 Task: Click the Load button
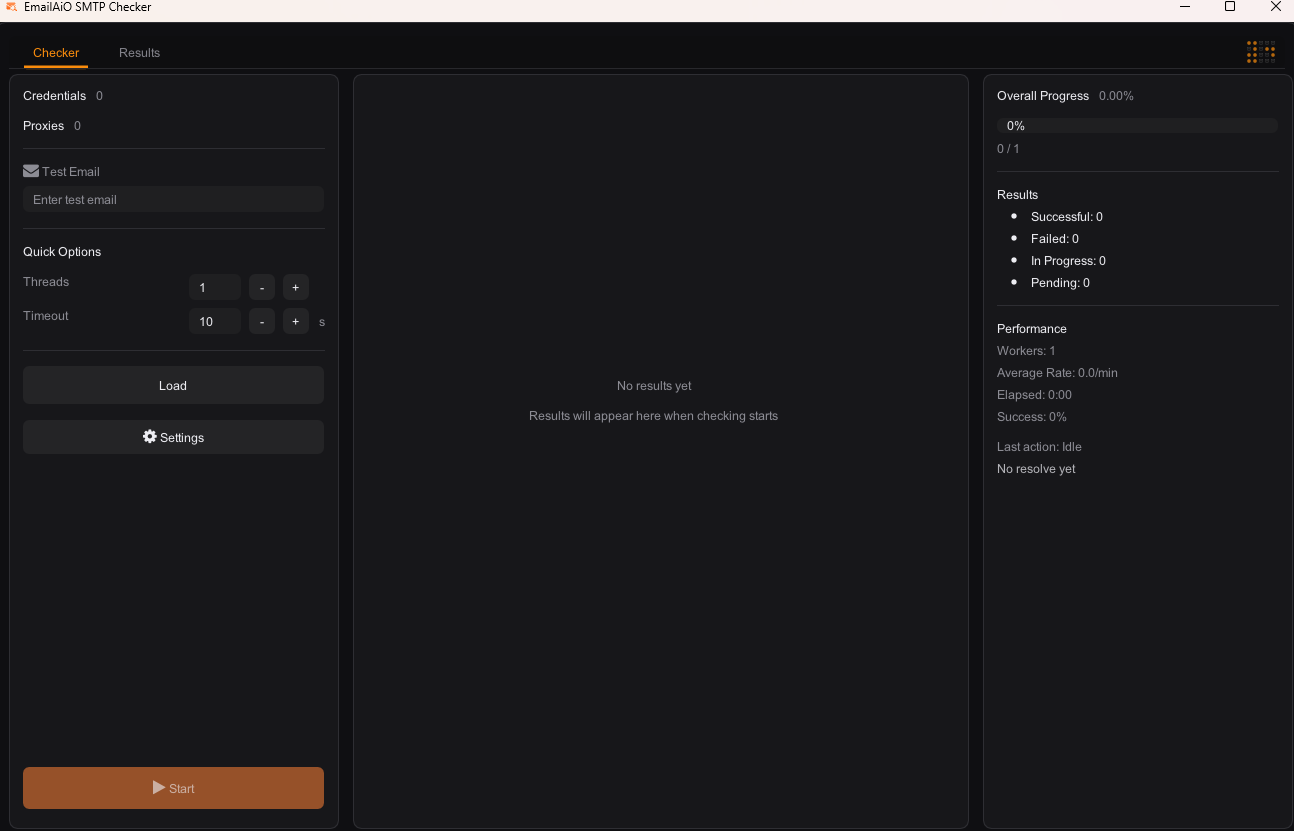click(172, 385)
